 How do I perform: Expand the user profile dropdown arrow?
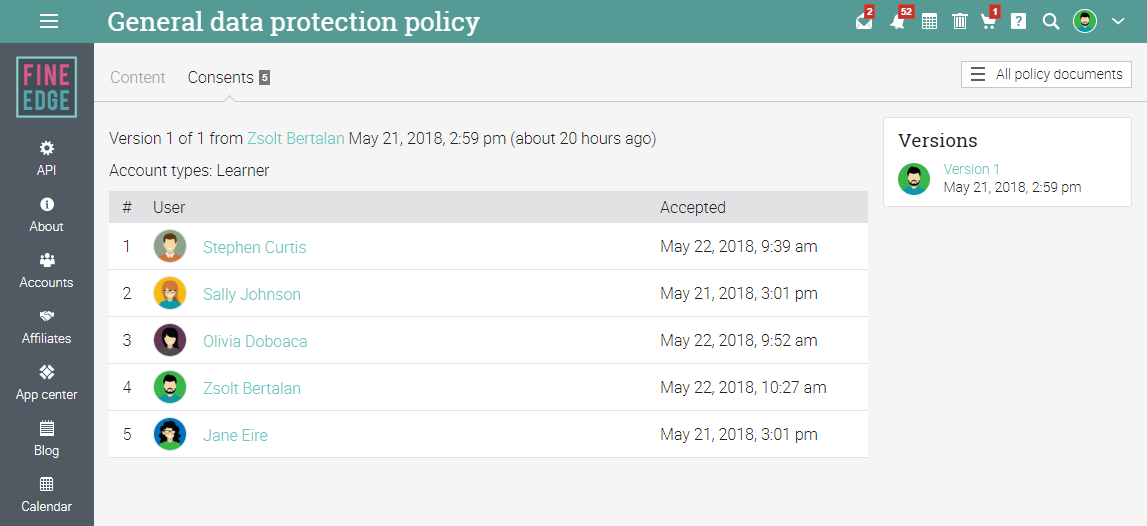click(x=1119, y=21)
